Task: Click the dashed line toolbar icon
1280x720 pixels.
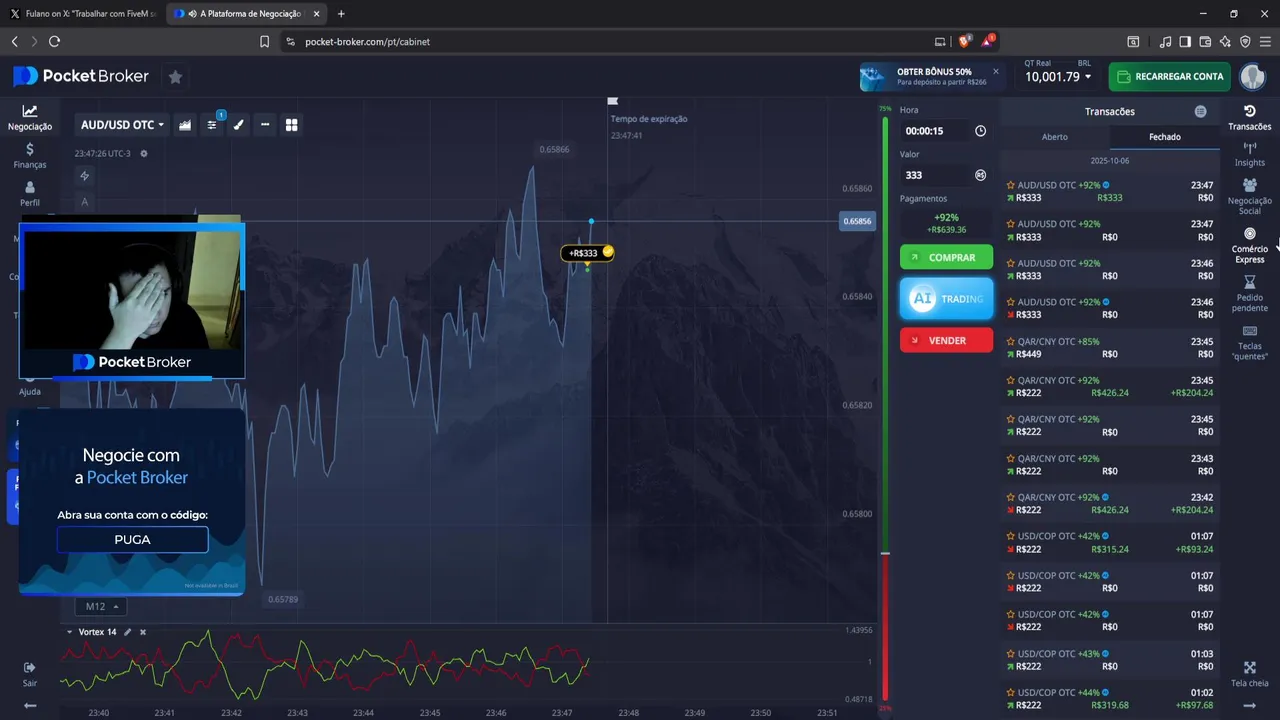Action: pyautogui.click(x=265, y=125)
